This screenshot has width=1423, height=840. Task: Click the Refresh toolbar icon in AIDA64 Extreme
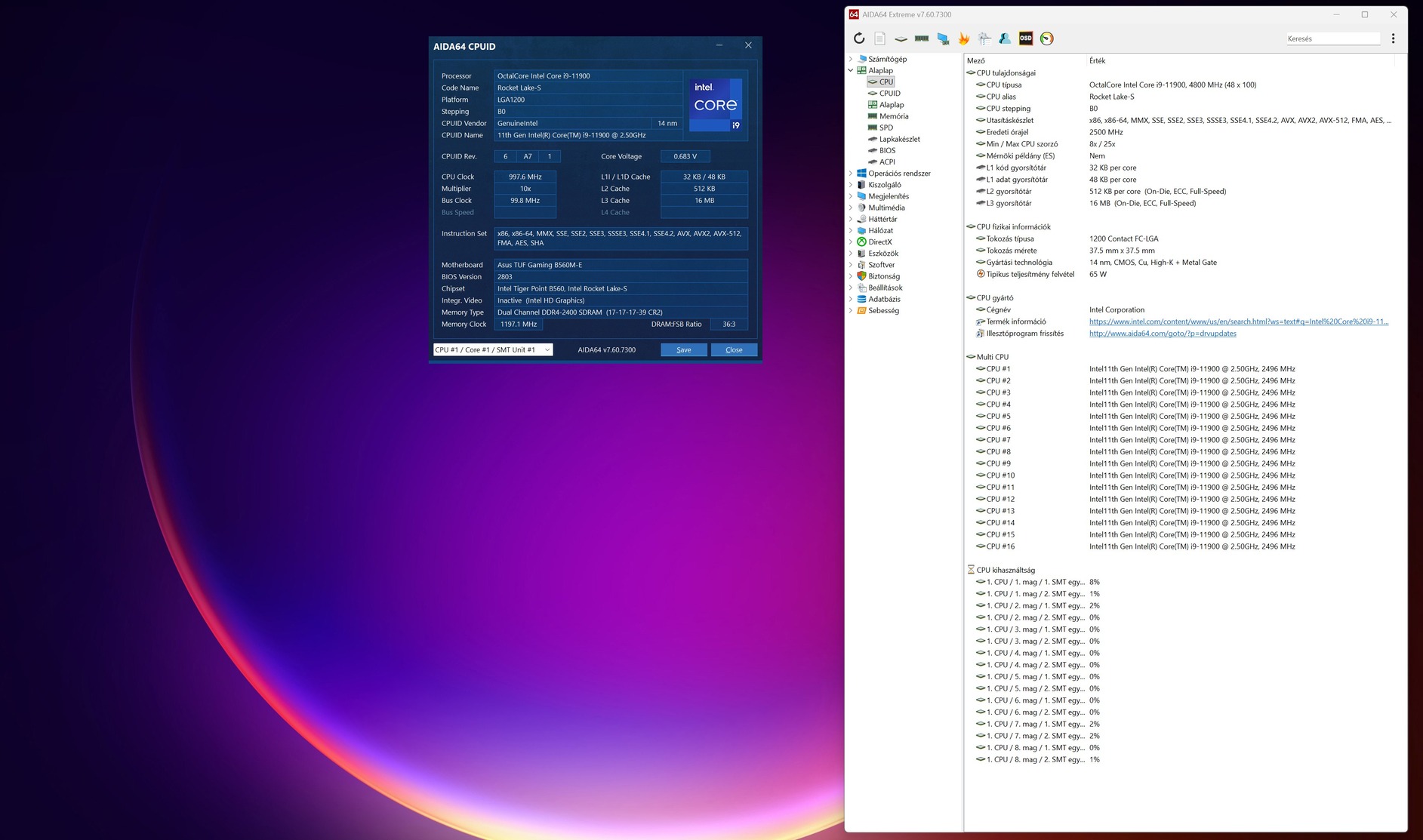(859, 38)
